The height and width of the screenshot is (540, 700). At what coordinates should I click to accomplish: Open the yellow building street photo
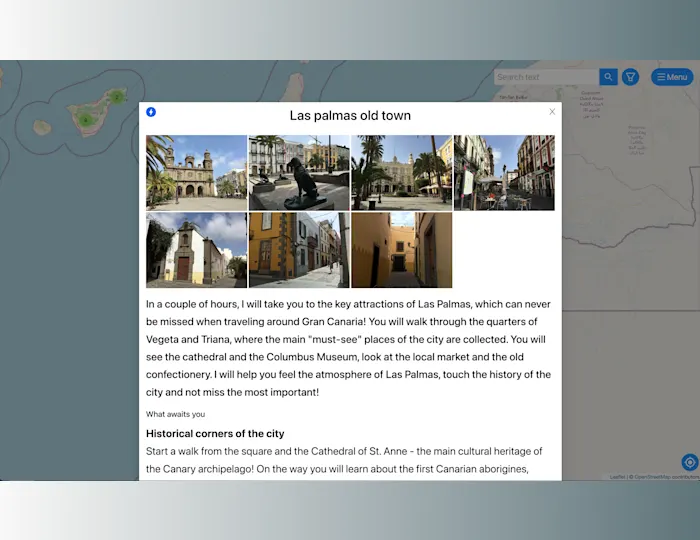[x=299, y=250]
